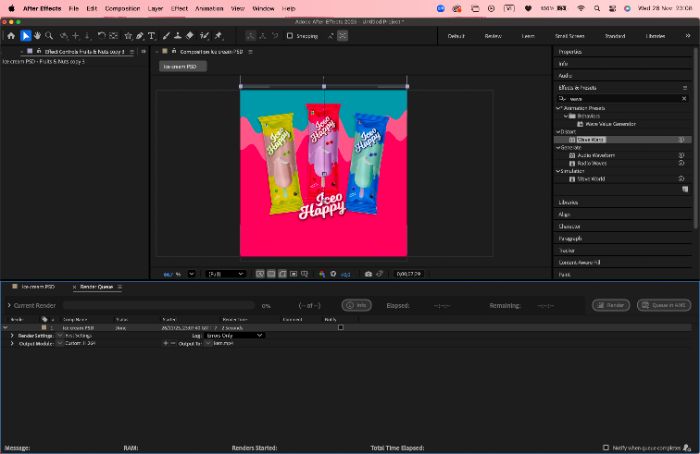Select the Zoom magnifier tool

(49, 36)
